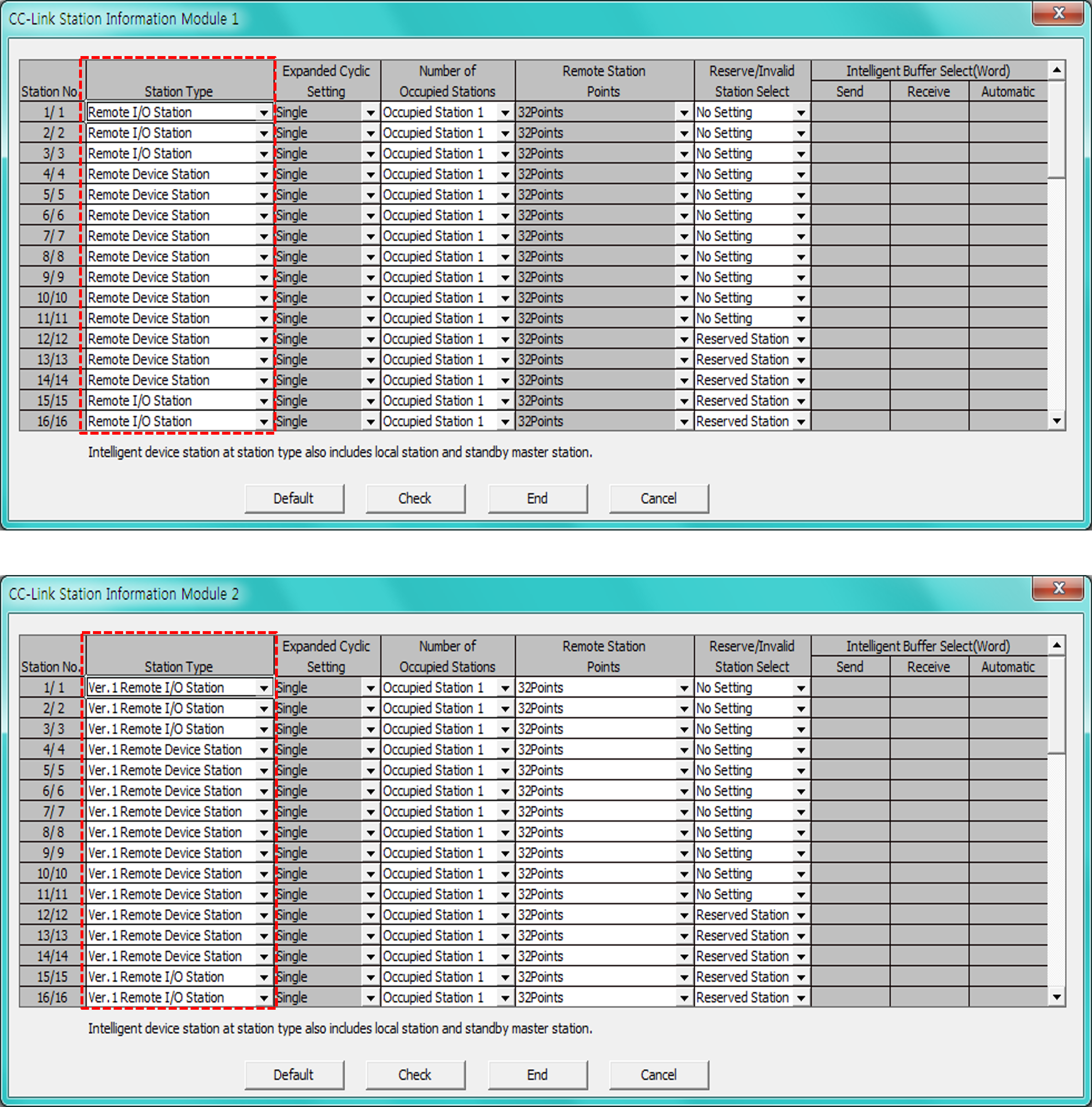Open Reserve/Invalid dropdown for station 3/3 in Module 1
The height and width of the screenshot is (1107, 1092).
(x=801, y=153)
